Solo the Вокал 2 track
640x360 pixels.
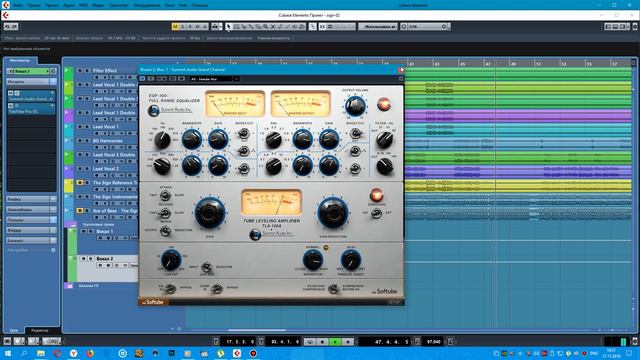tap(91, 259)
